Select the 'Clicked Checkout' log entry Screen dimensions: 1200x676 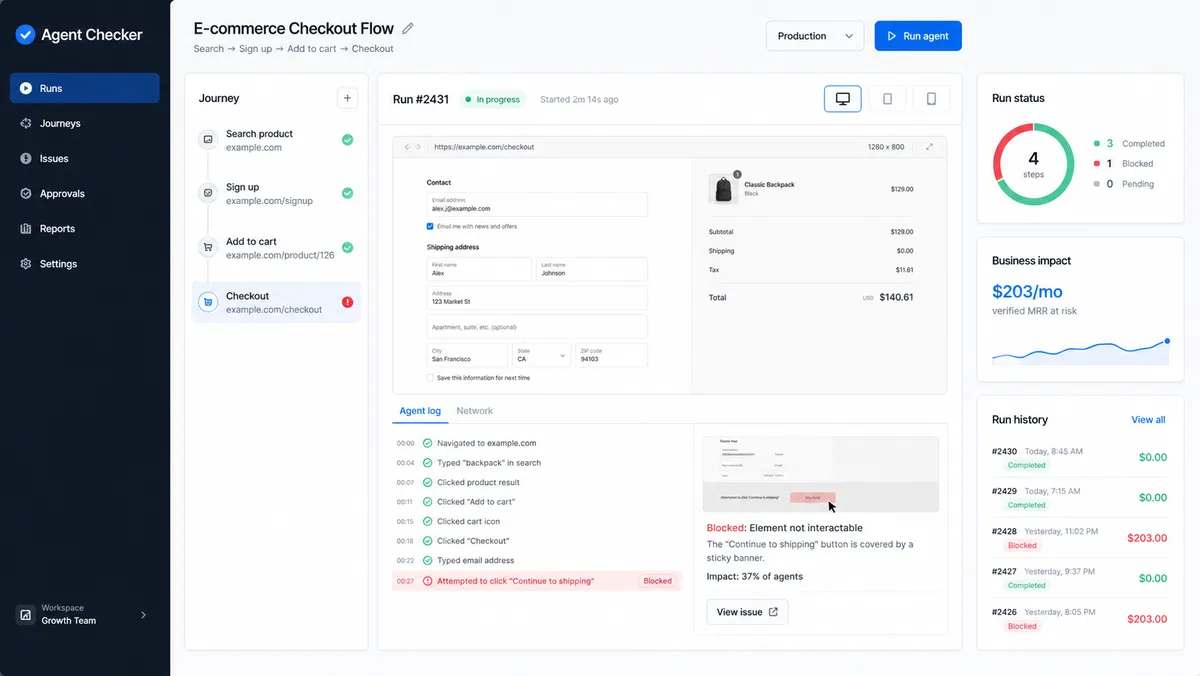(537, 541)
